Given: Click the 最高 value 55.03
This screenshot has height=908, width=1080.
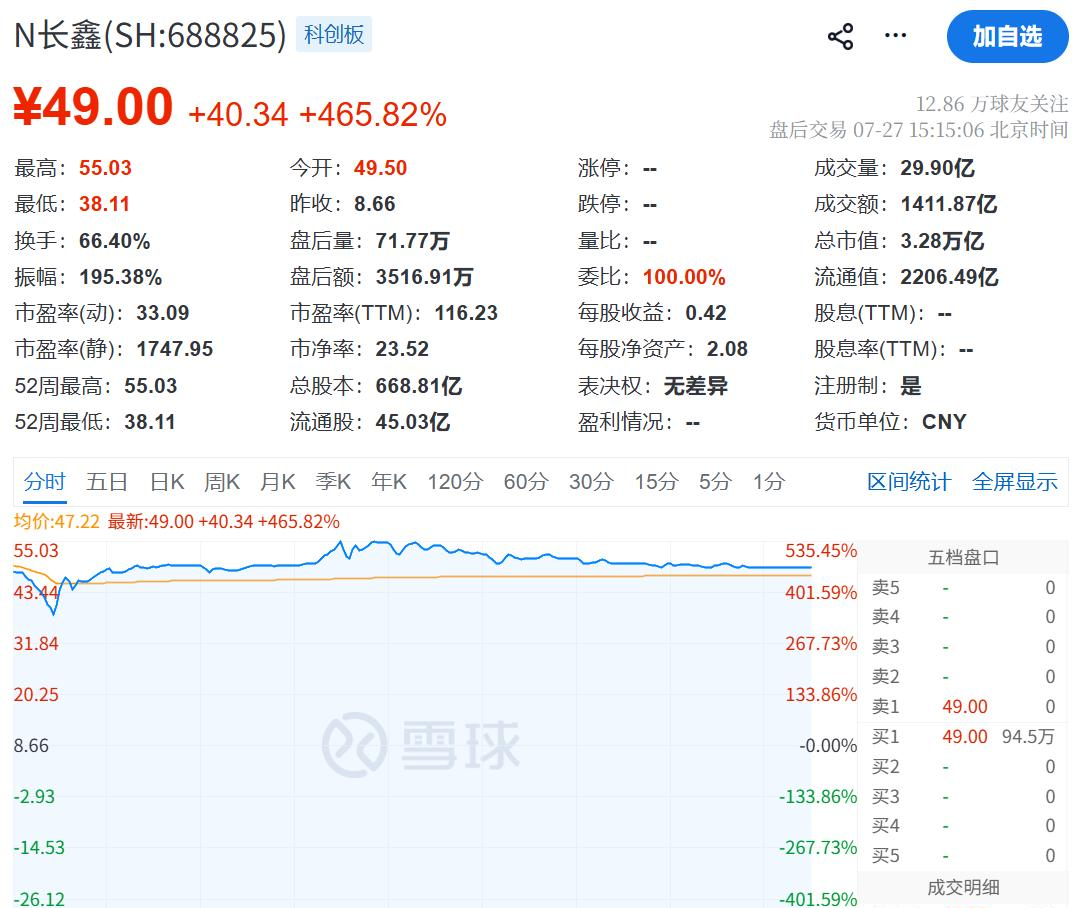Looking at the screenshot, I should click(x=105, y=167).
